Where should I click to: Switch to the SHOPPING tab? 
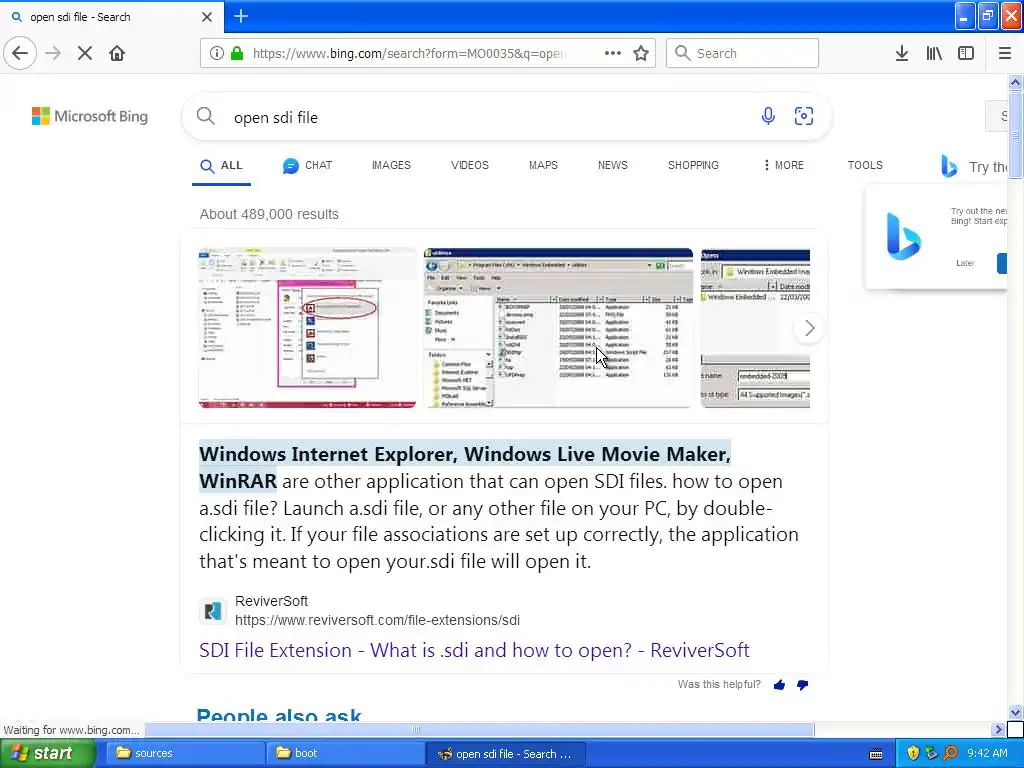(693, 165)
